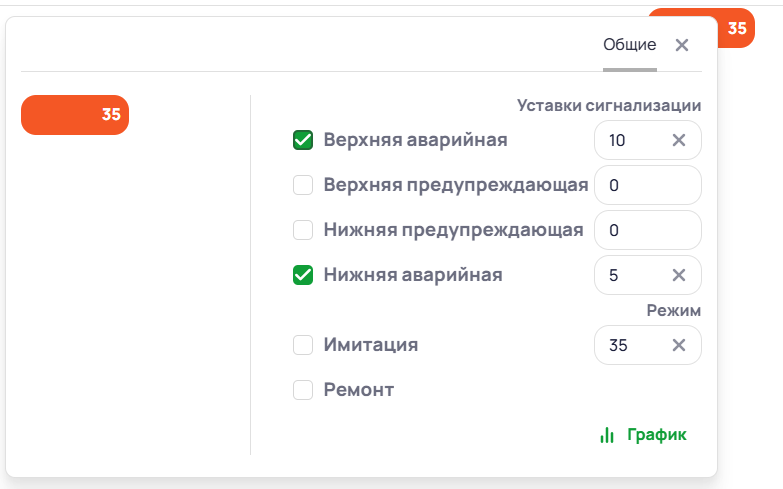Focus the Верхняя предупреждающая input field
Viewport: 783px width, 489px height.
tap(647, 185)
